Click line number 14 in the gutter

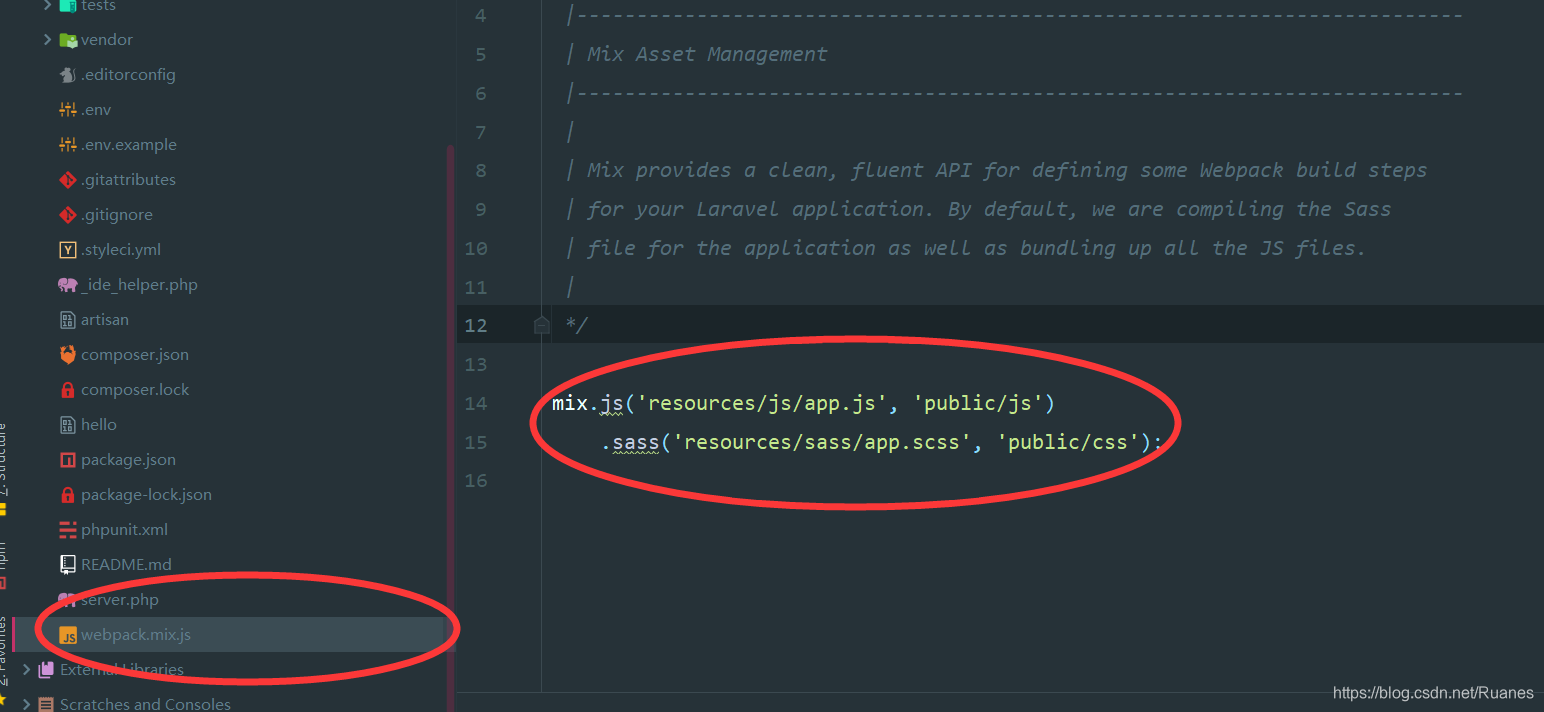click(x=476, y=403)
